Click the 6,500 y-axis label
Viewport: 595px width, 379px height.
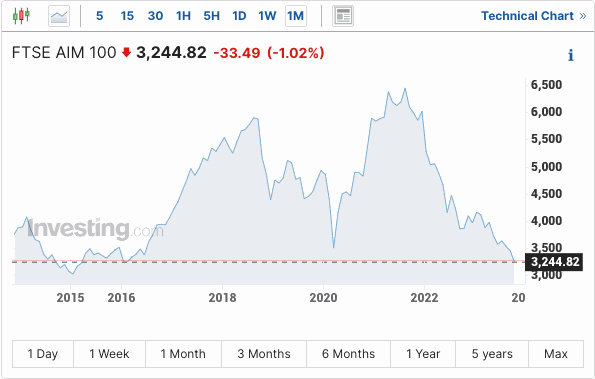click(x=546, y=85)
